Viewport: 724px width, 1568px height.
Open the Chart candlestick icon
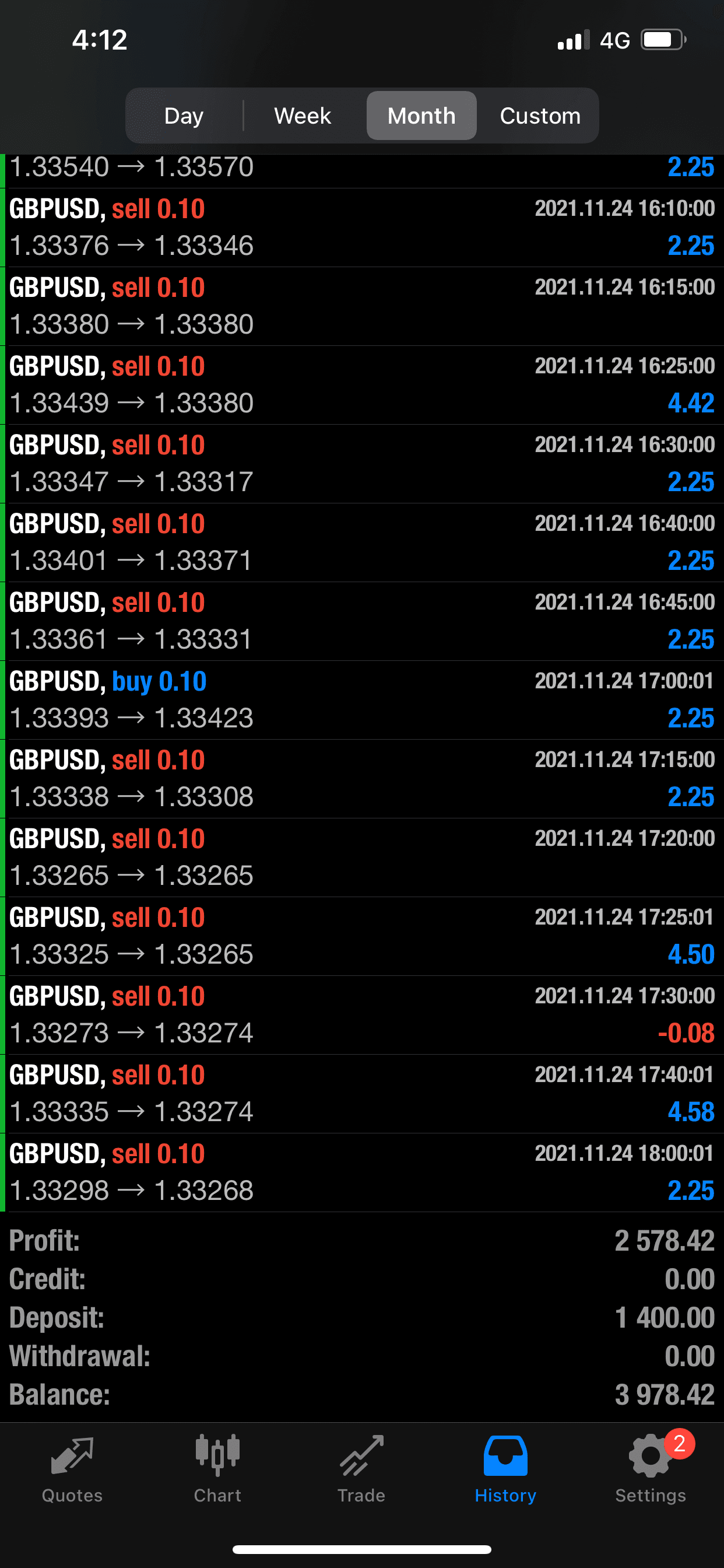pyautogui.click(x=217, y=1456)
